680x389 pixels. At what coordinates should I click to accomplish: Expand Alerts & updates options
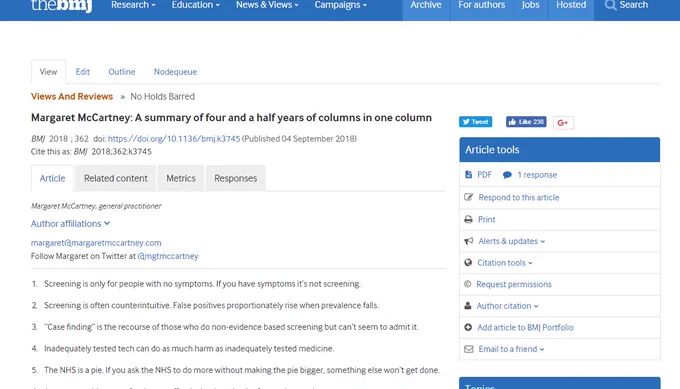coord(512,241)
